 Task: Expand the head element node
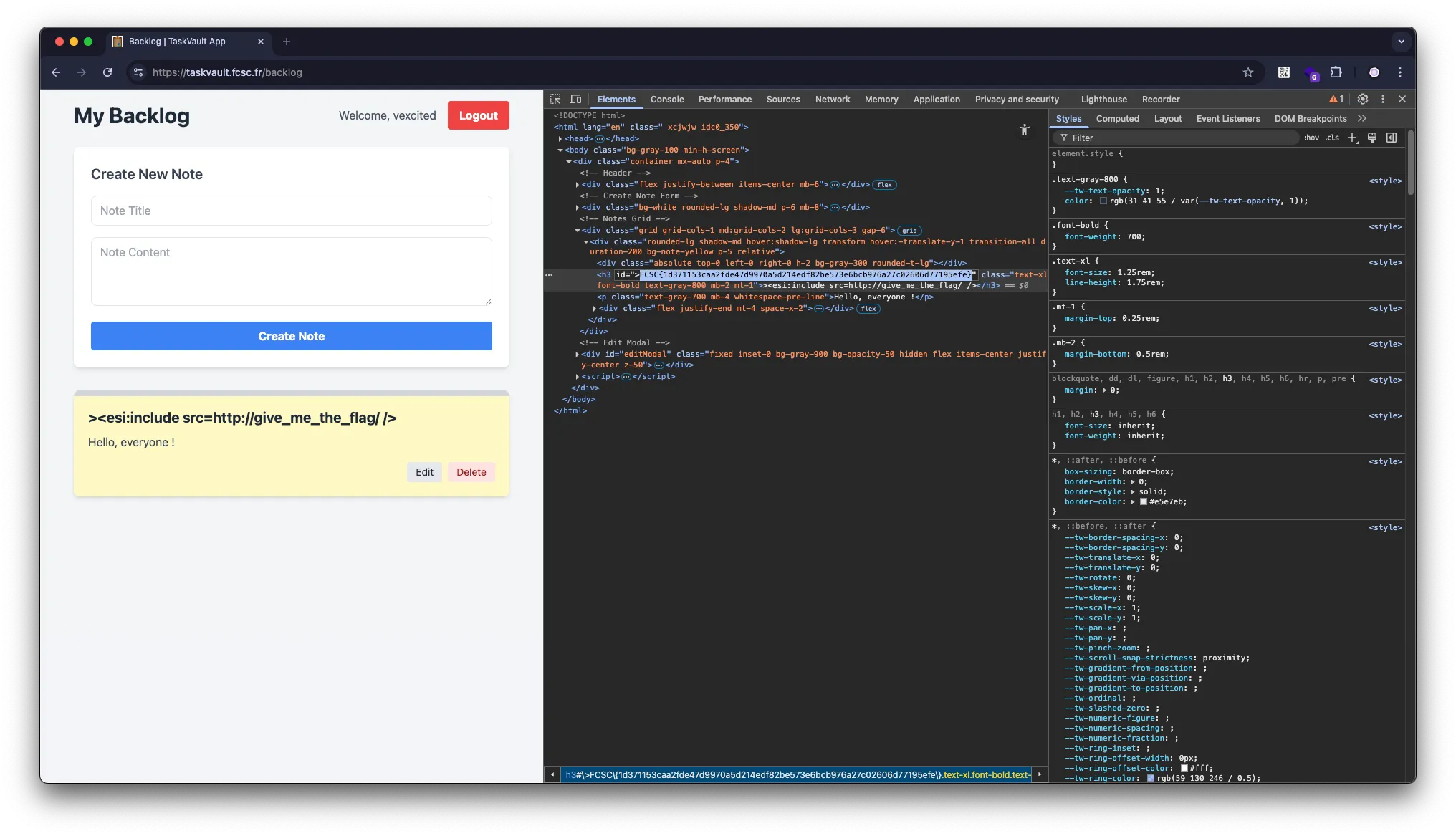coord(560,139)
